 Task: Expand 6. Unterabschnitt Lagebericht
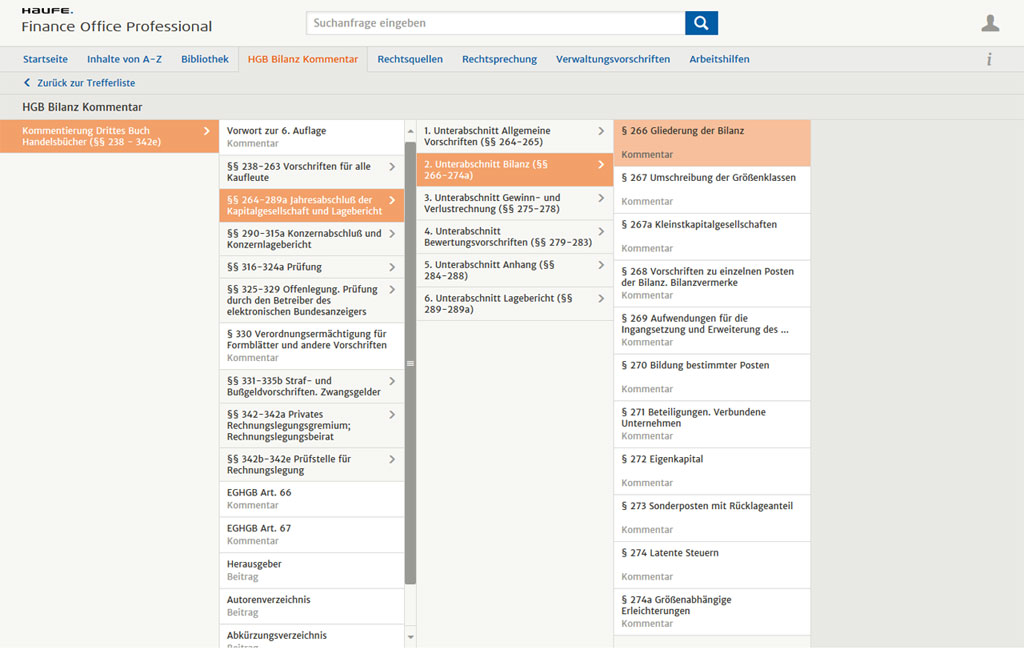515,304
